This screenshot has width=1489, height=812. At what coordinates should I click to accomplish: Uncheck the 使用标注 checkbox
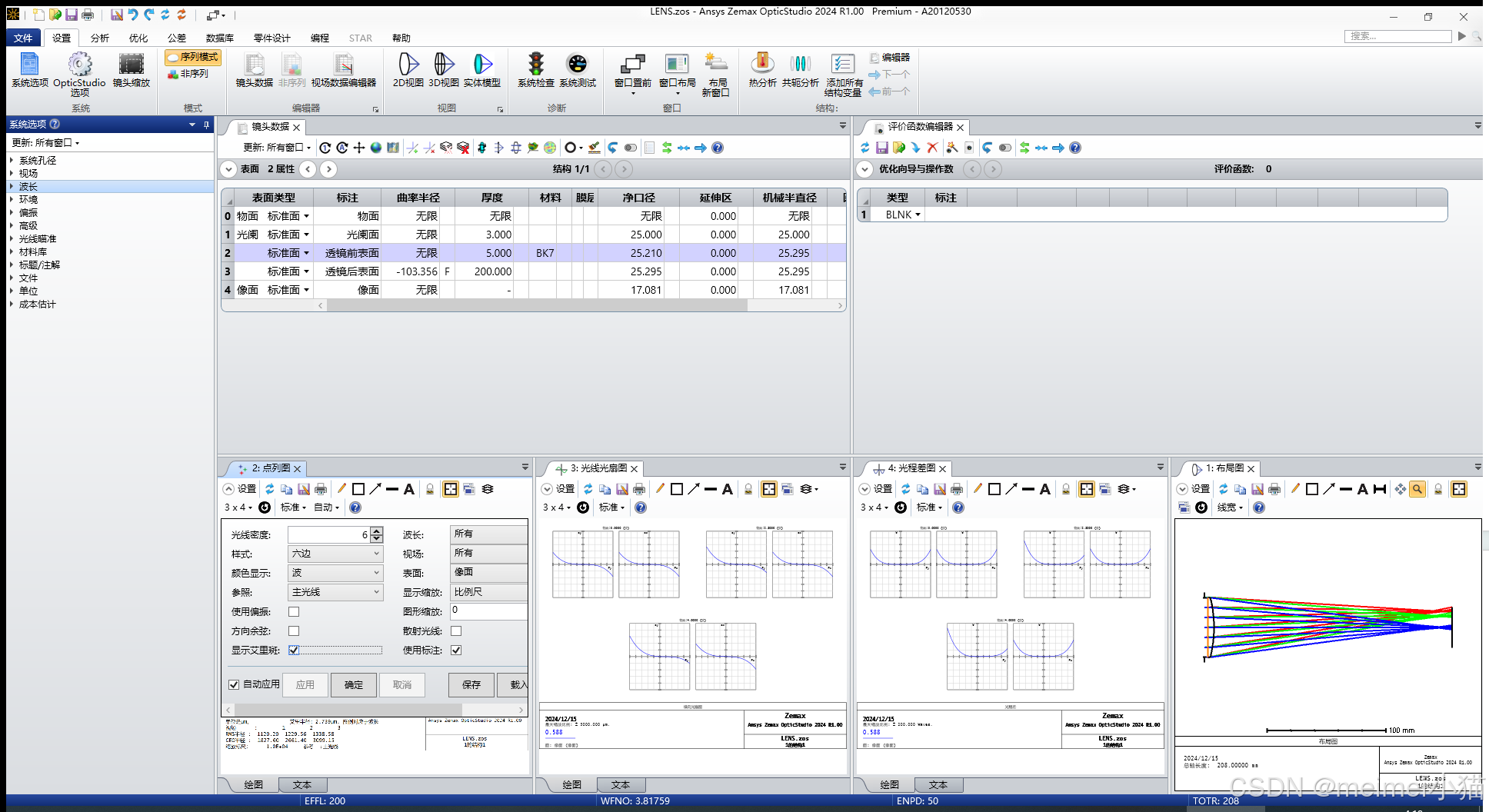pos(456,651)
